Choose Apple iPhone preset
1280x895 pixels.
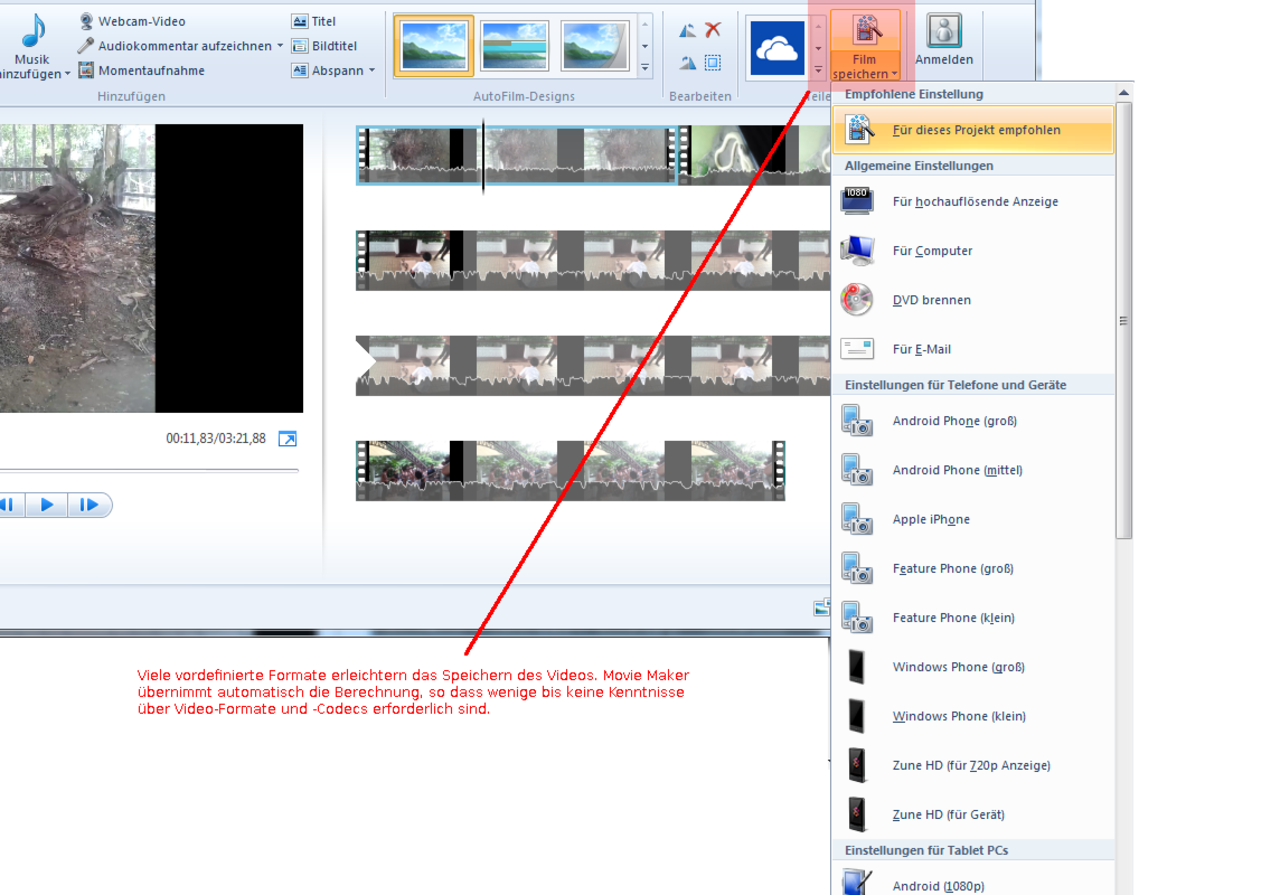[973, 519]
